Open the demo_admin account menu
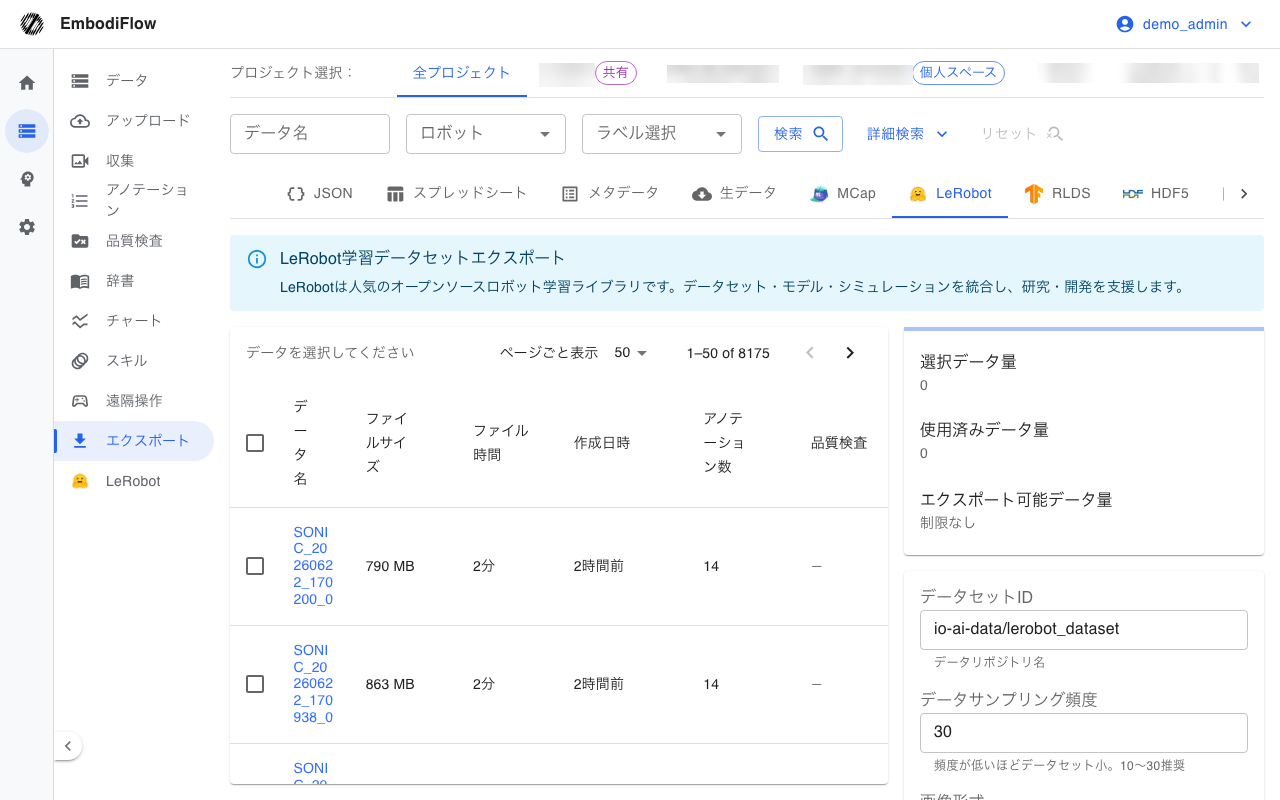1280x800 pixels. coord(1184,24)
